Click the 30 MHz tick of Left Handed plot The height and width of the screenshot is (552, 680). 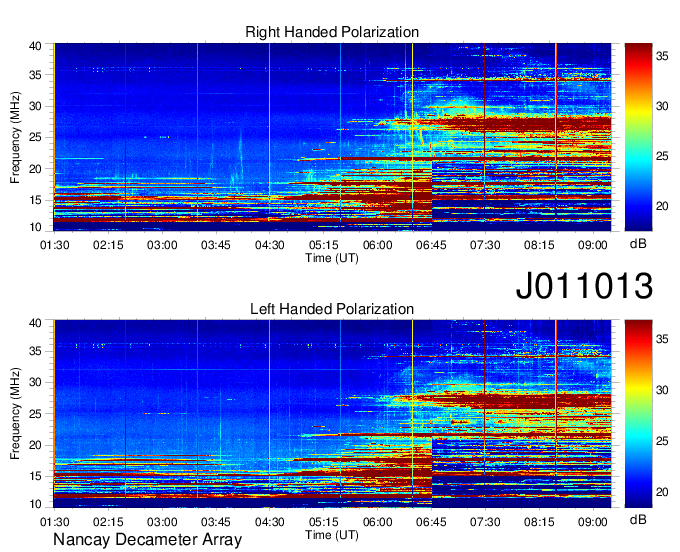coord(35,382)
